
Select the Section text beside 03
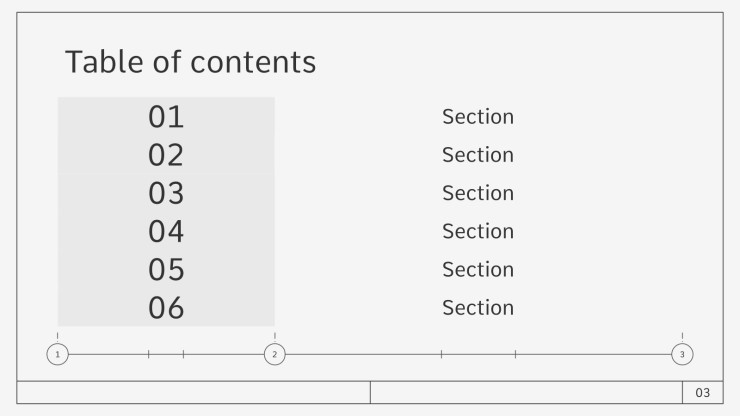pyautogui.click(x=478, y=193)
